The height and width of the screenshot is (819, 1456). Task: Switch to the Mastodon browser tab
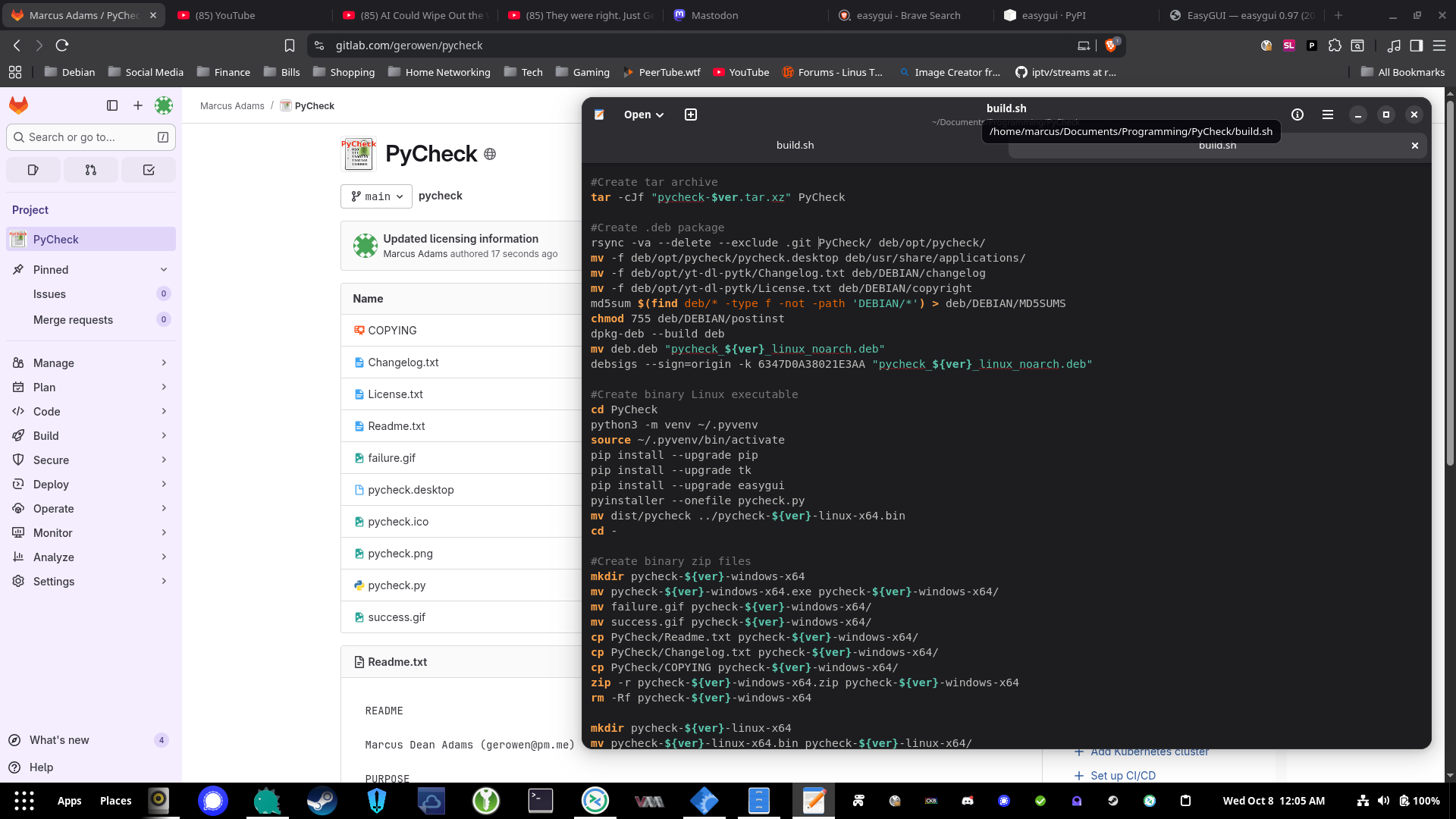(714, 15)
